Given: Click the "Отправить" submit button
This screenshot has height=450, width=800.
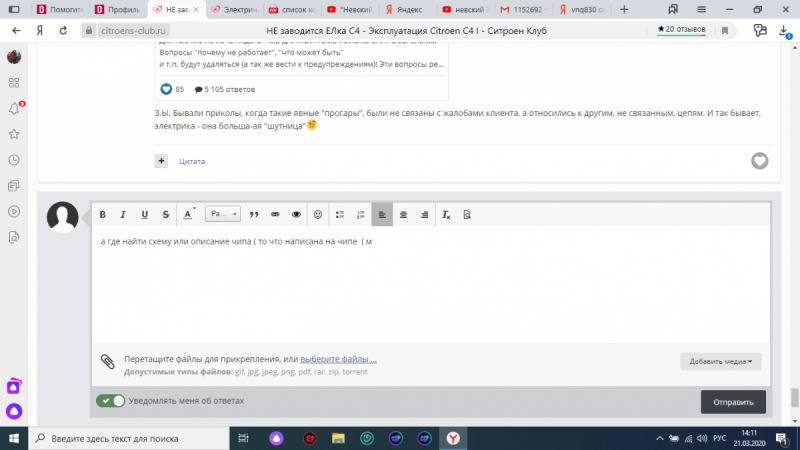Looking at the screenshot, I should (733, 402).
